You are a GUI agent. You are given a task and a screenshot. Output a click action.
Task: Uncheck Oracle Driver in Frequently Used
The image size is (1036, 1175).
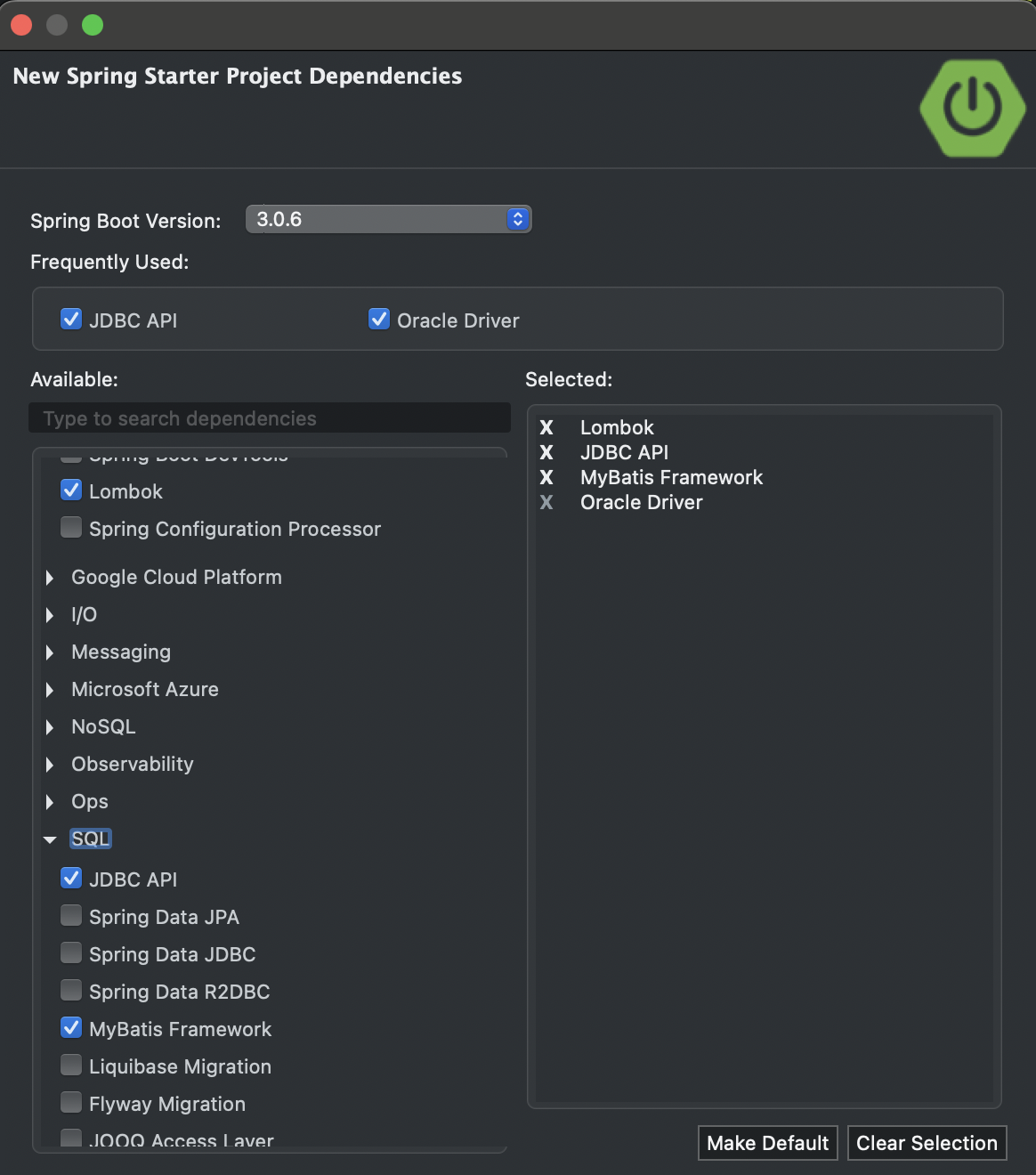pos(379,319)
